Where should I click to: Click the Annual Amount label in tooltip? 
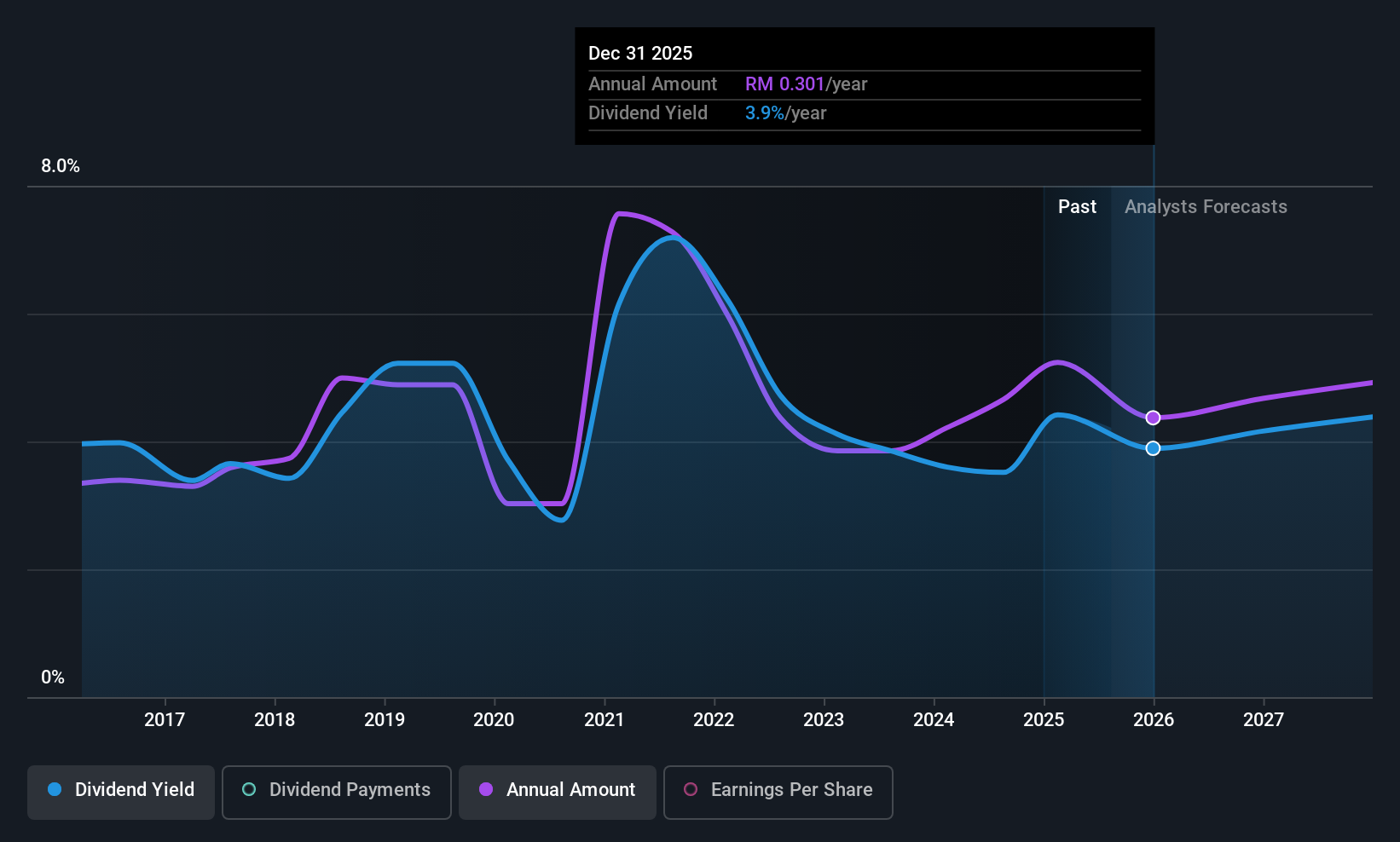[652, 84]
